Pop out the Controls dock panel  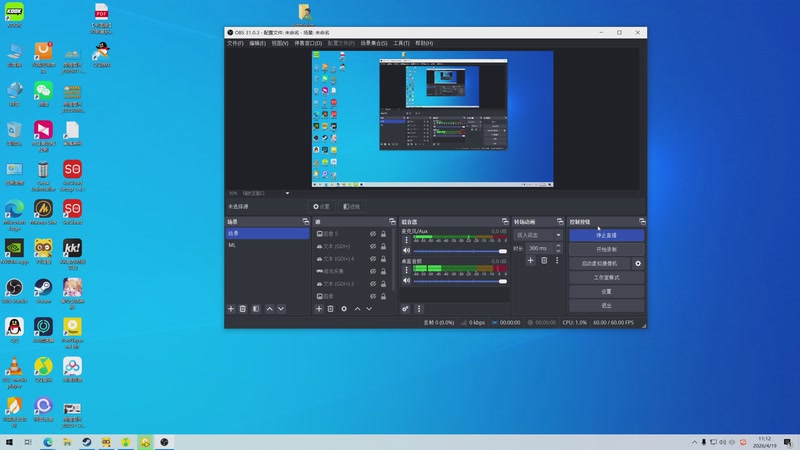[642, 221]
